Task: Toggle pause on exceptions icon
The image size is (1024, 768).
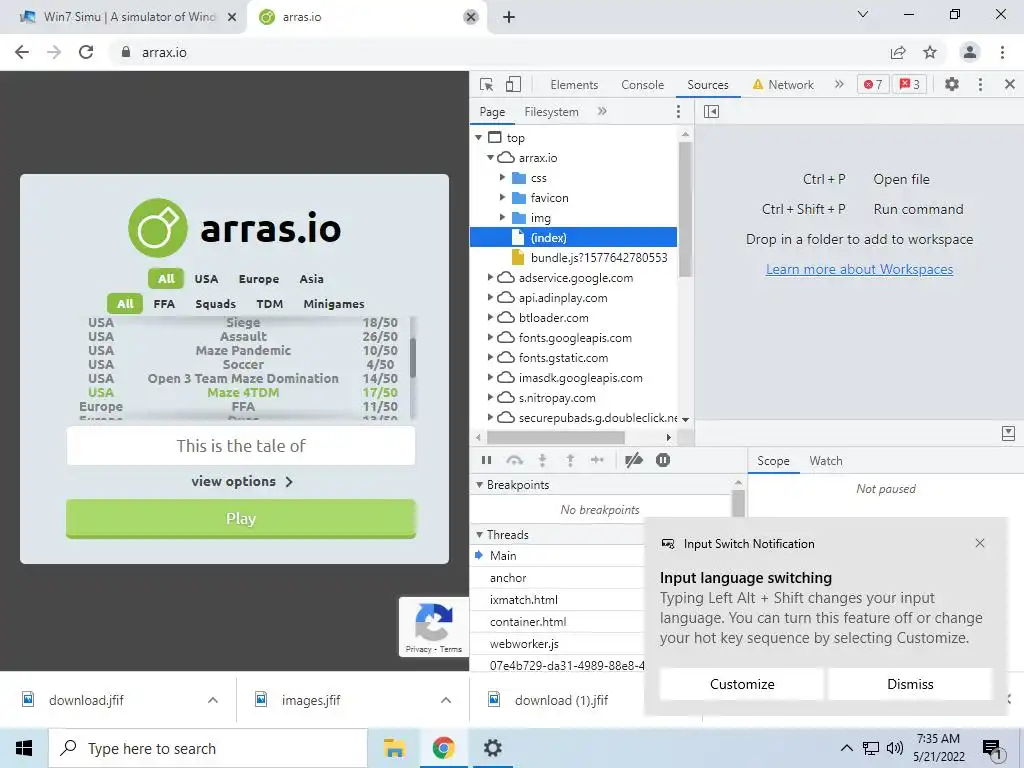Action: pos(663,460)
